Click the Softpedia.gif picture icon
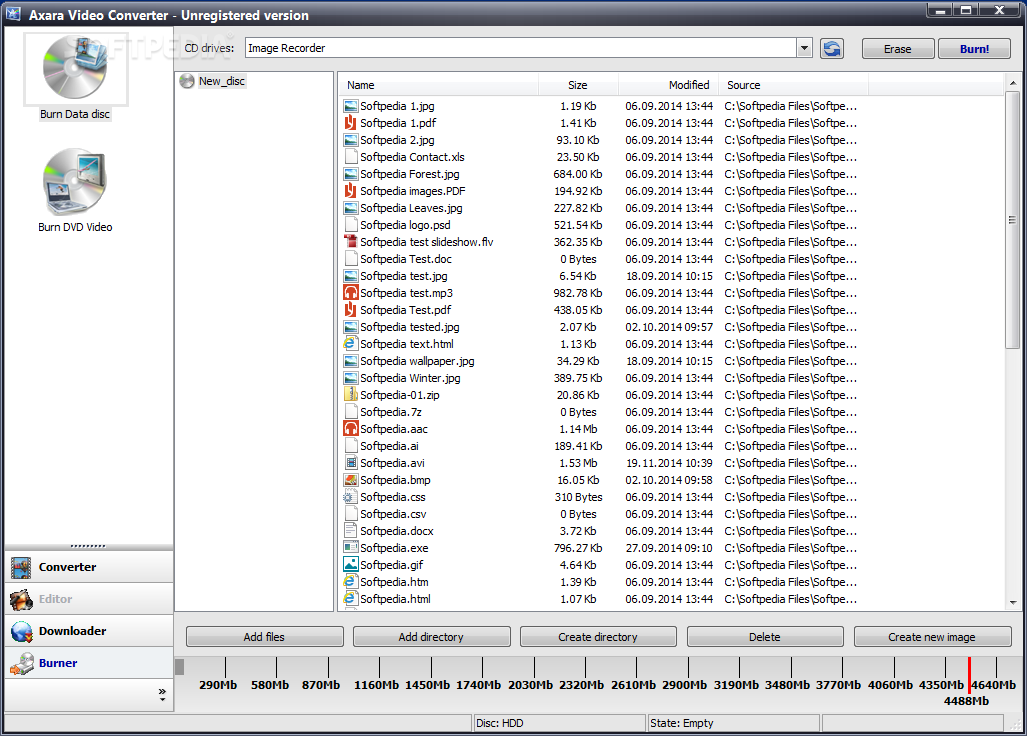Viewport: 1027px width, 736px height. pos(351,566)
